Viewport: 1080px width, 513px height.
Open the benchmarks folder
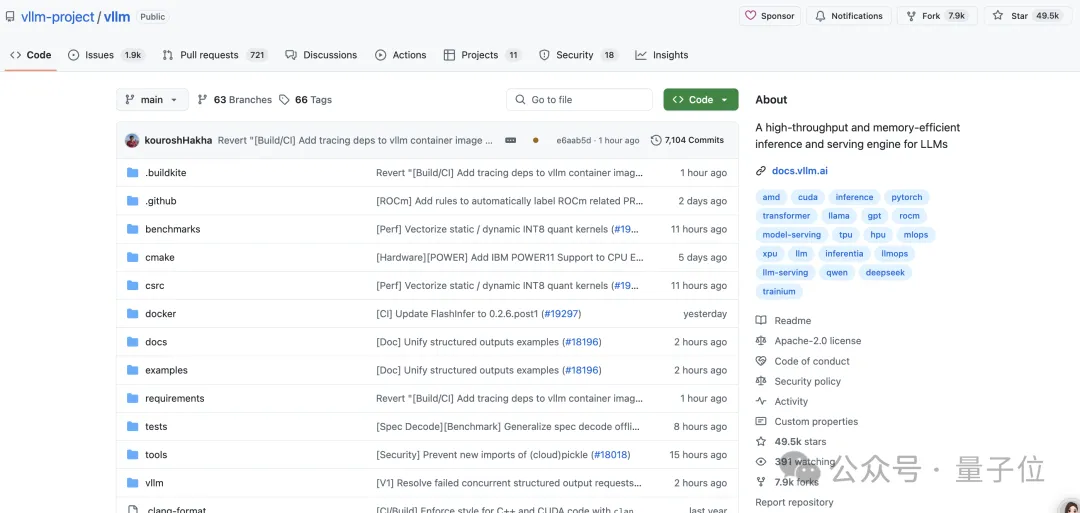tap(172, 229)
